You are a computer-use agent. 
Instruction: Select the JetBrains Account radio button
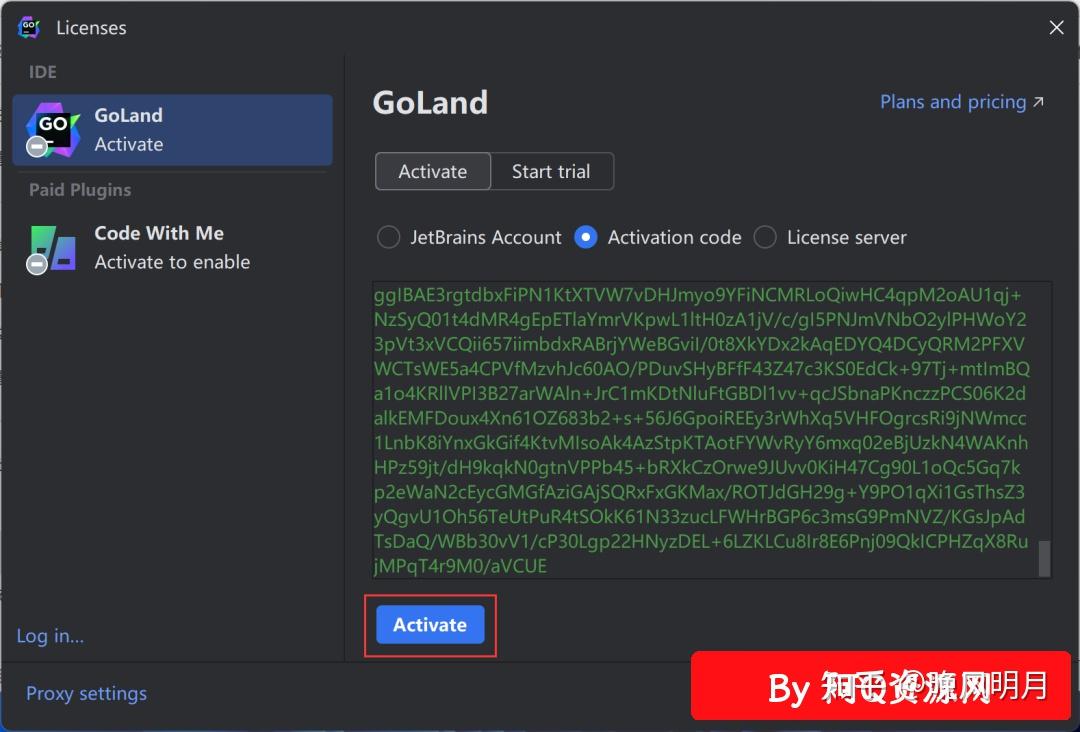388,237
